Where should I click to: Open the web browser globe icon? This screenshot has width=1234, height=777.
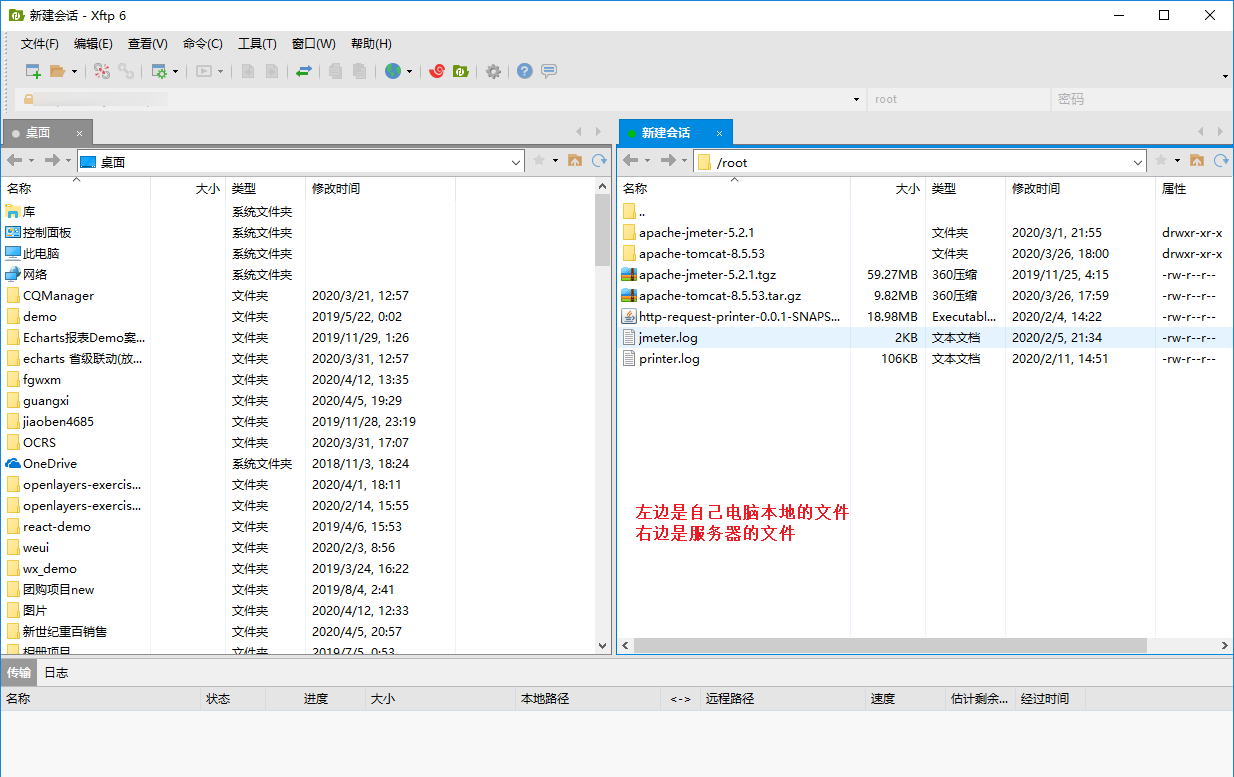point(391,71)
